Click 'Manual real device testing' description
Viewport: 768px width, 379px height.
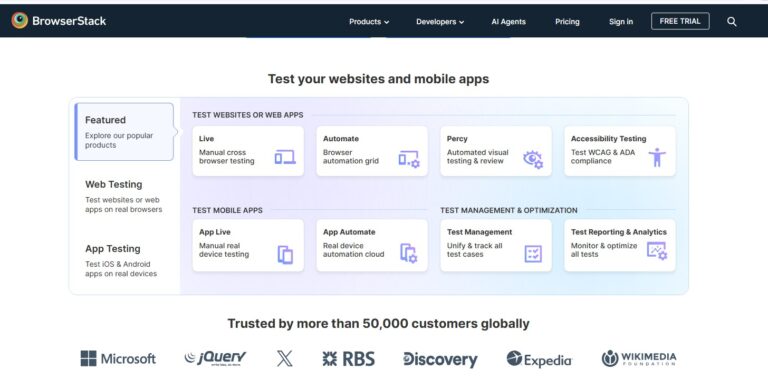coord(224,250)
